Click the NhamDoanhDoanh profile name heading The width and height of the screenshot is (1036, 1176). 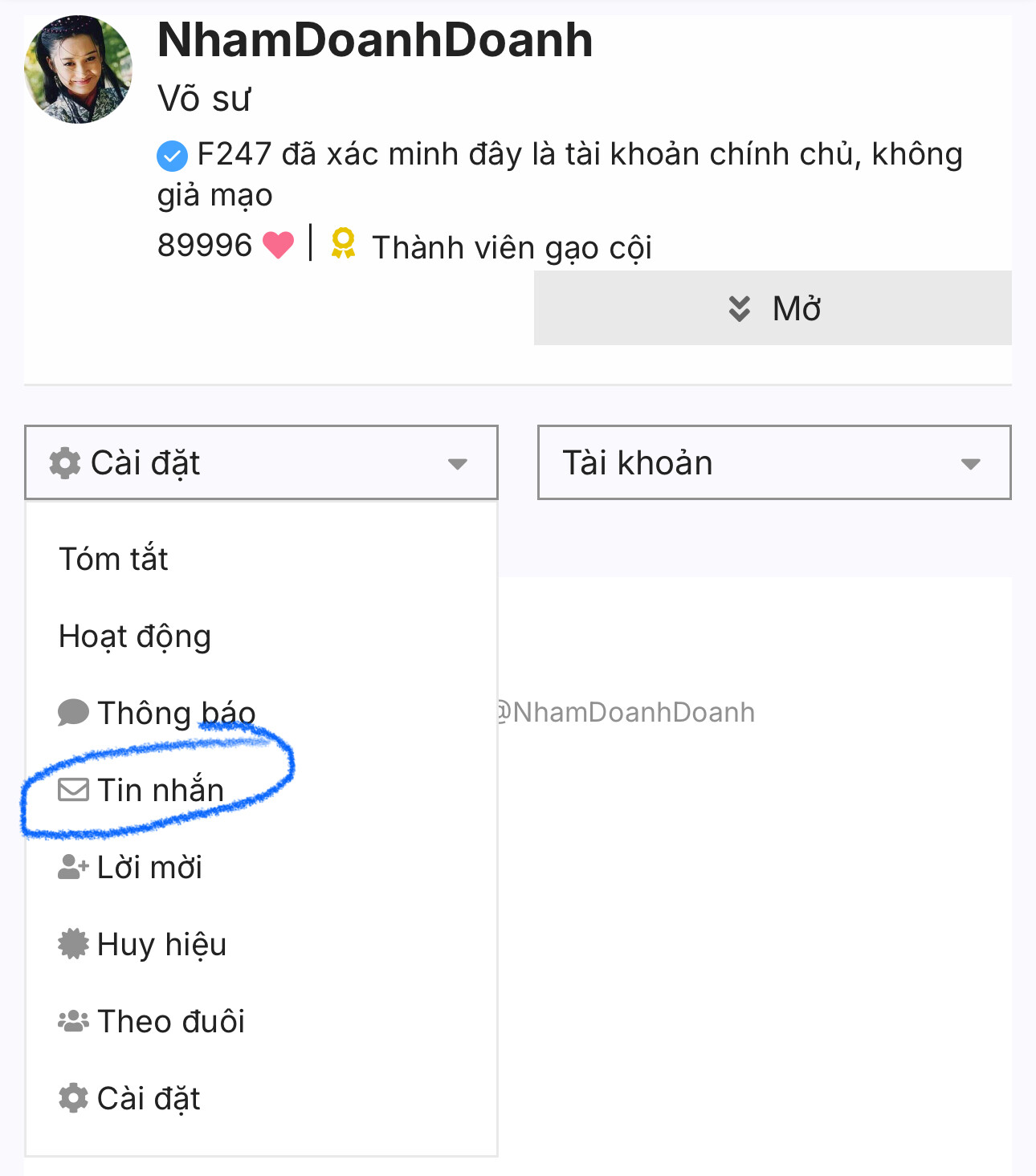pos(375,40)
